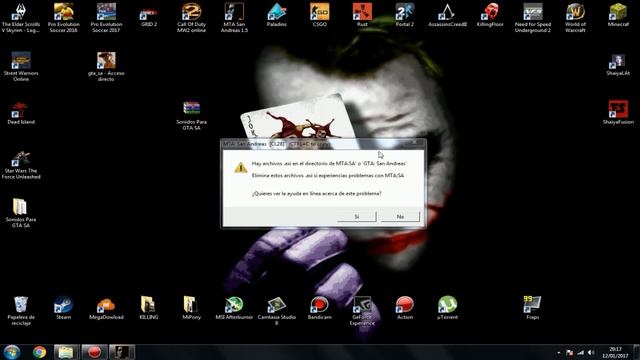Select the Sonidos Para GTA SA folder
This screenshot has height=360, width=640.
[21, 213]
